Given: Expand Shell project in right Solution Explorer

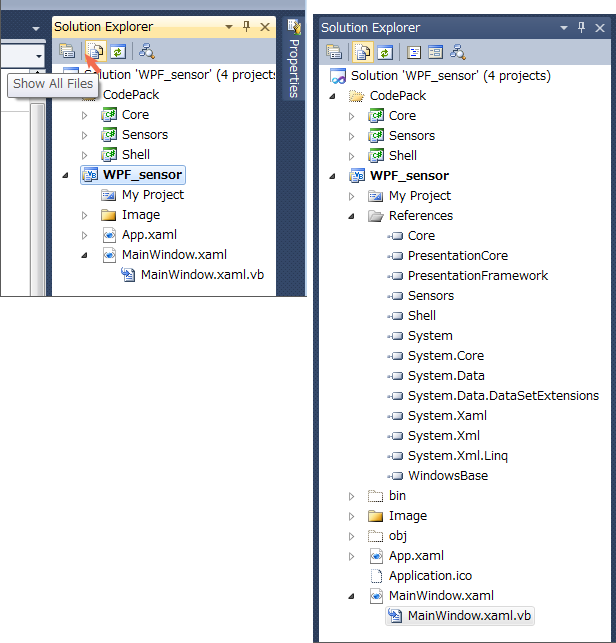Looking at the screenshot, I should (351, 157).
